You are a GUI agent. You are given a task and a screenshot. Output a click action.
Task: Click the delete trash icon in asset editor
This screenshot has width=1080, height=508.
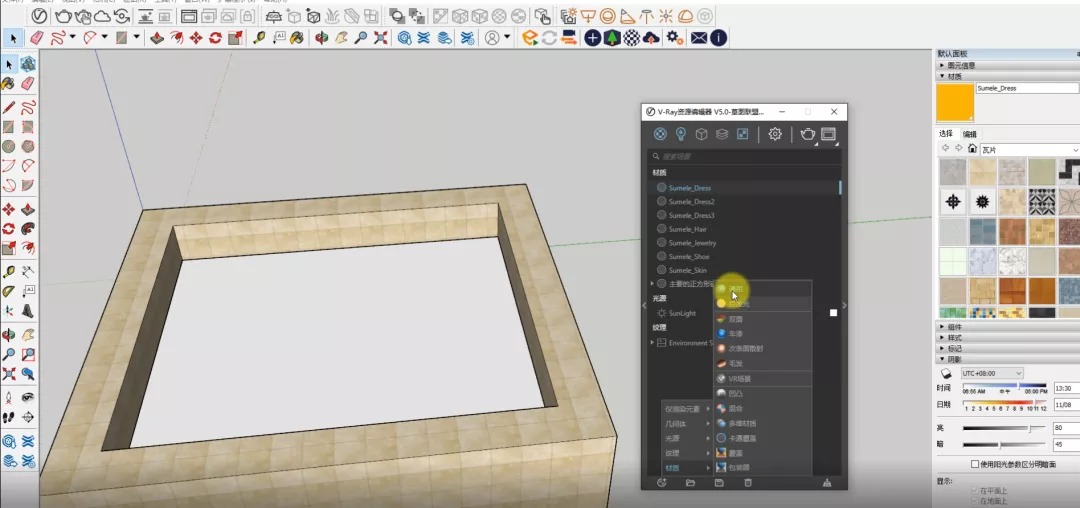tap(748, 483)
